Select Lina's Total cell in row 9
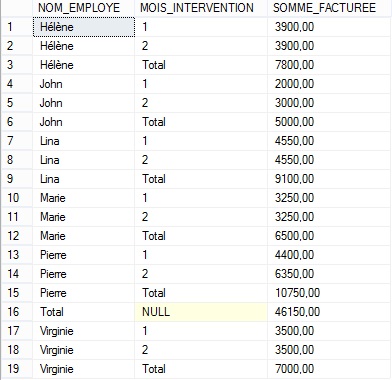The width and height of the screenshot is (392, 380). click(x=201, y=179)
